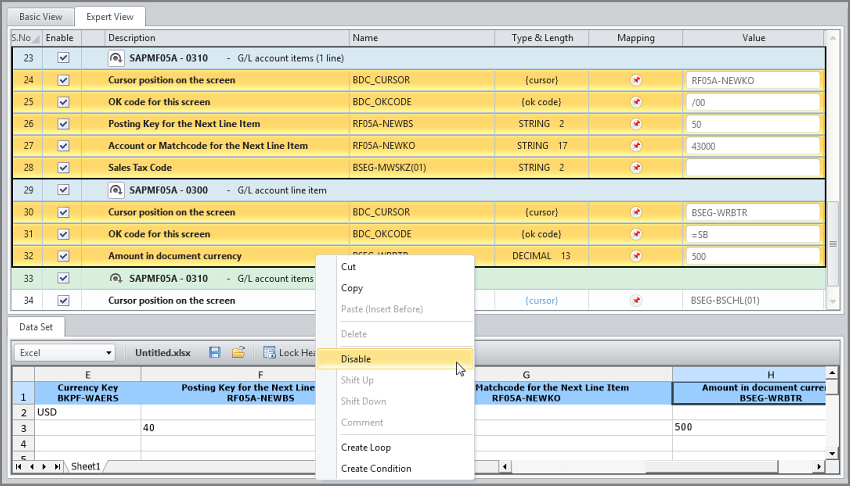
Task: Click screen icon of SAPMF05A - 0300 row
Action: tap(116, 190)
